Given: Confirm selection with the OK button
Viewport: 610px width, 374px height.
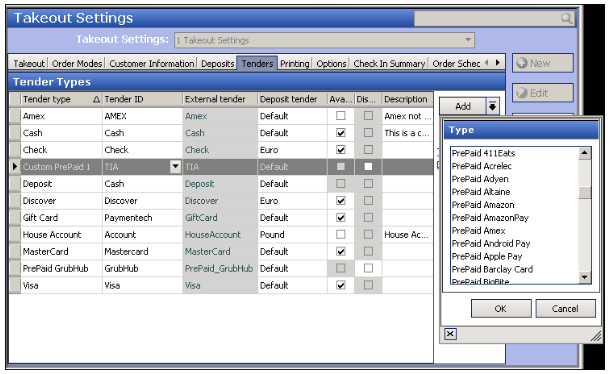Looking at the screenshot, I should click(501, 309).
